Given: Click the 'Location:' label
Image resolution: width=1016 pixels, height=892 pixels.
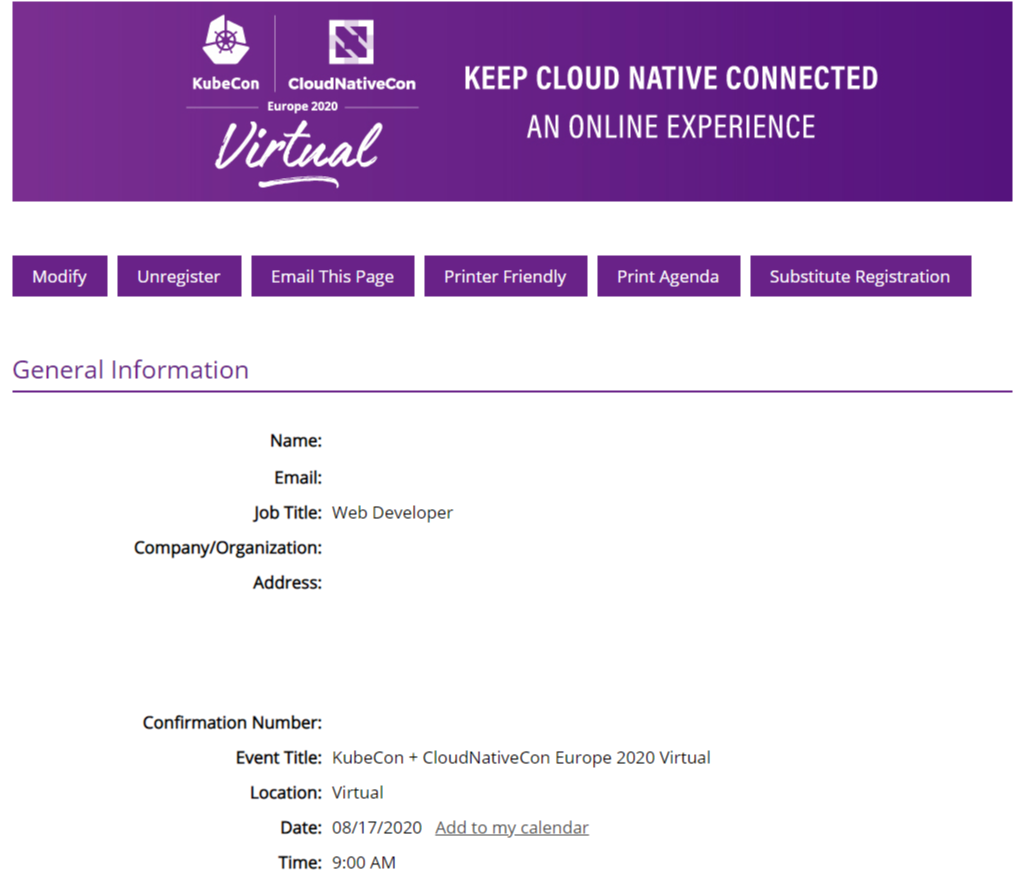Looking at the screenshot, I should pyautogui.click(x=286, y=792).
